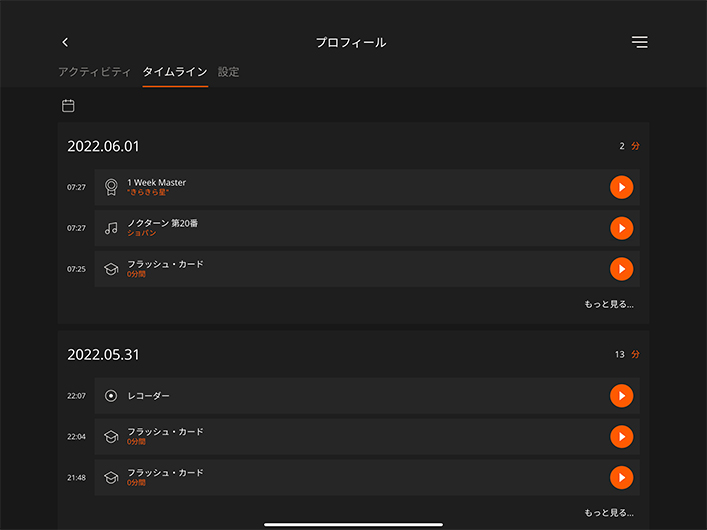Select the タイムライン tab
The height and width of the screenshot is (530, 707).
click(x=175, y=72)
